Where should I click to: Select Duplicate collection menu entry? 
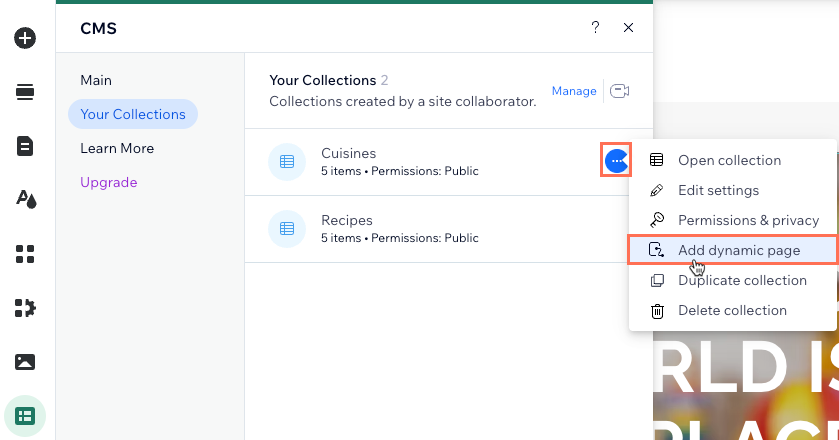[x=732, y=280]
